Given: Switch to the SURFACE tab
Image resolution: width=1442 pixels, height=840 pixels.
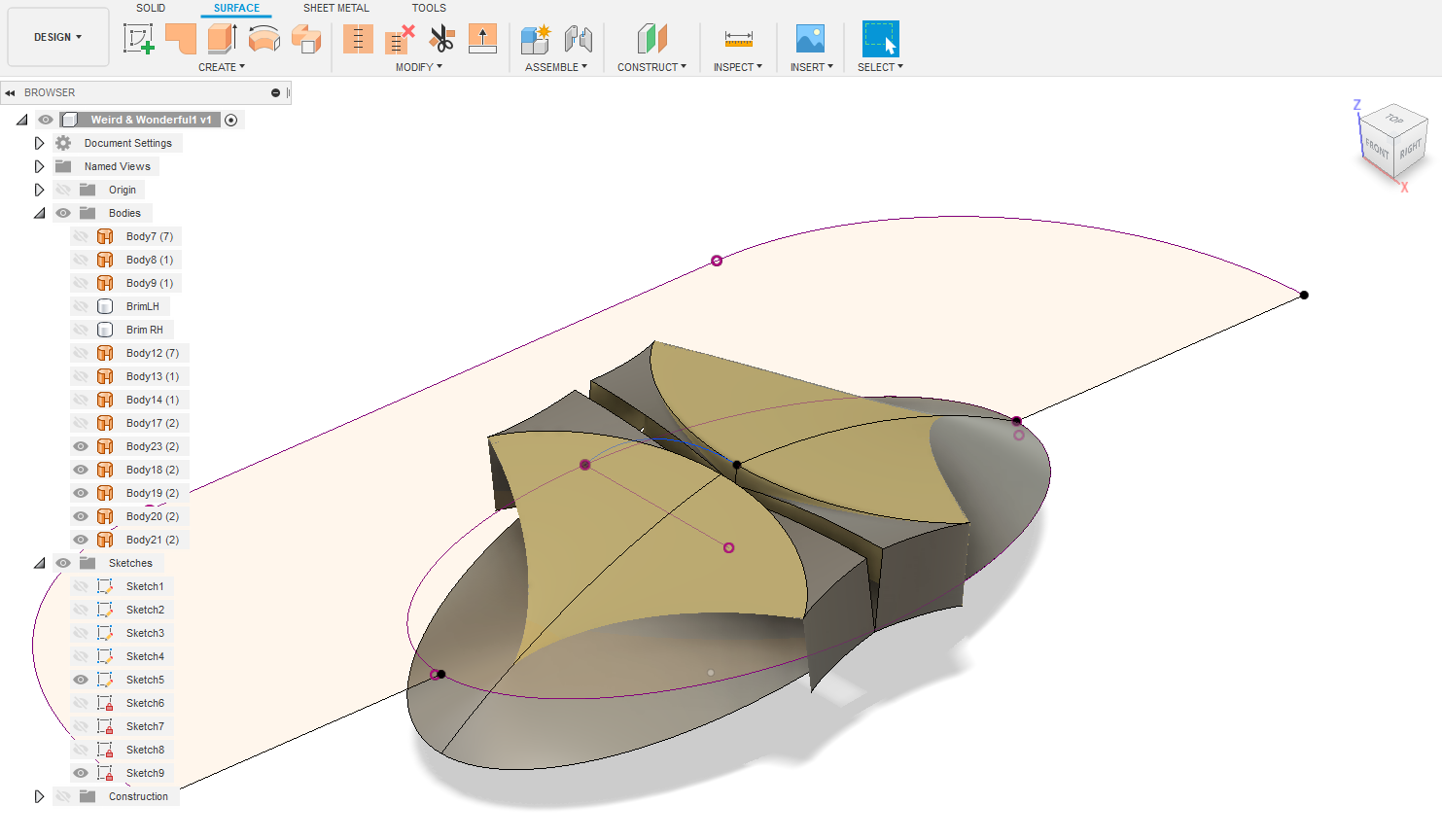Looking at the screenshot, I should coord(236,8).
